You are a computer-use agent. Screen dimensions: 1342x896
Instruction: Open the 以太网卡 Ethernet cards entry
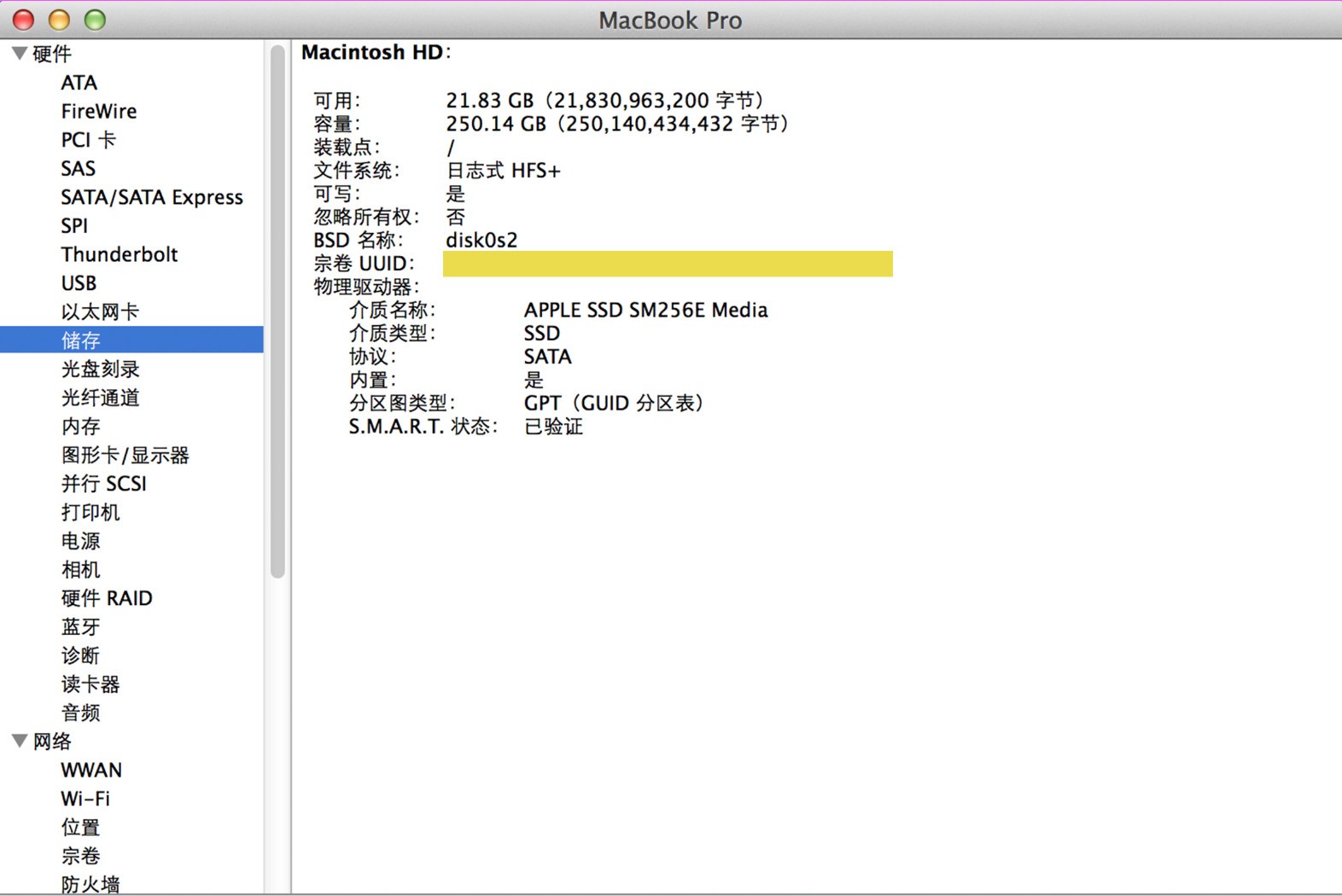pyautogui.click(x=99, y=311)
